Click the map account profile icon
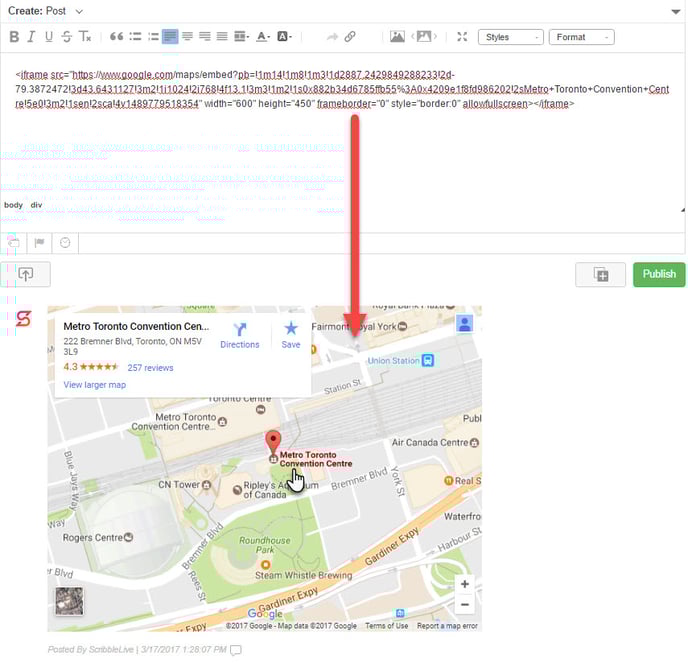The image size is (688, 663). [x=465, y=324]
